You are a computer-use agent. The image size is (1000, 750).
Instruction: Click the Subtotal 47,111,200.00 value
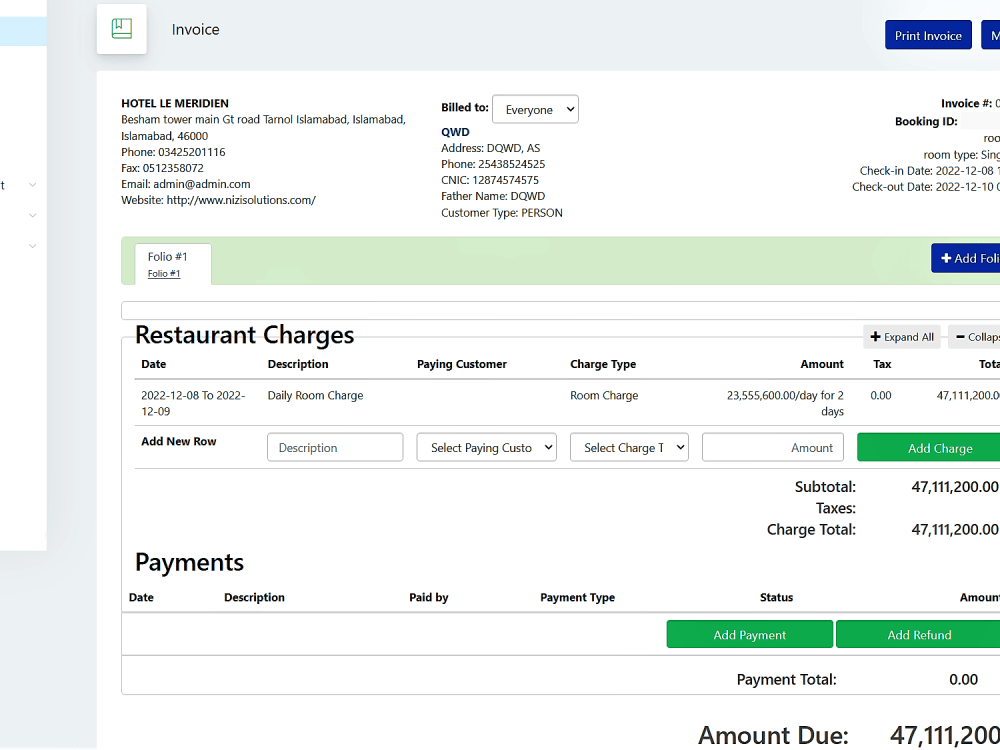coord(955,487)
